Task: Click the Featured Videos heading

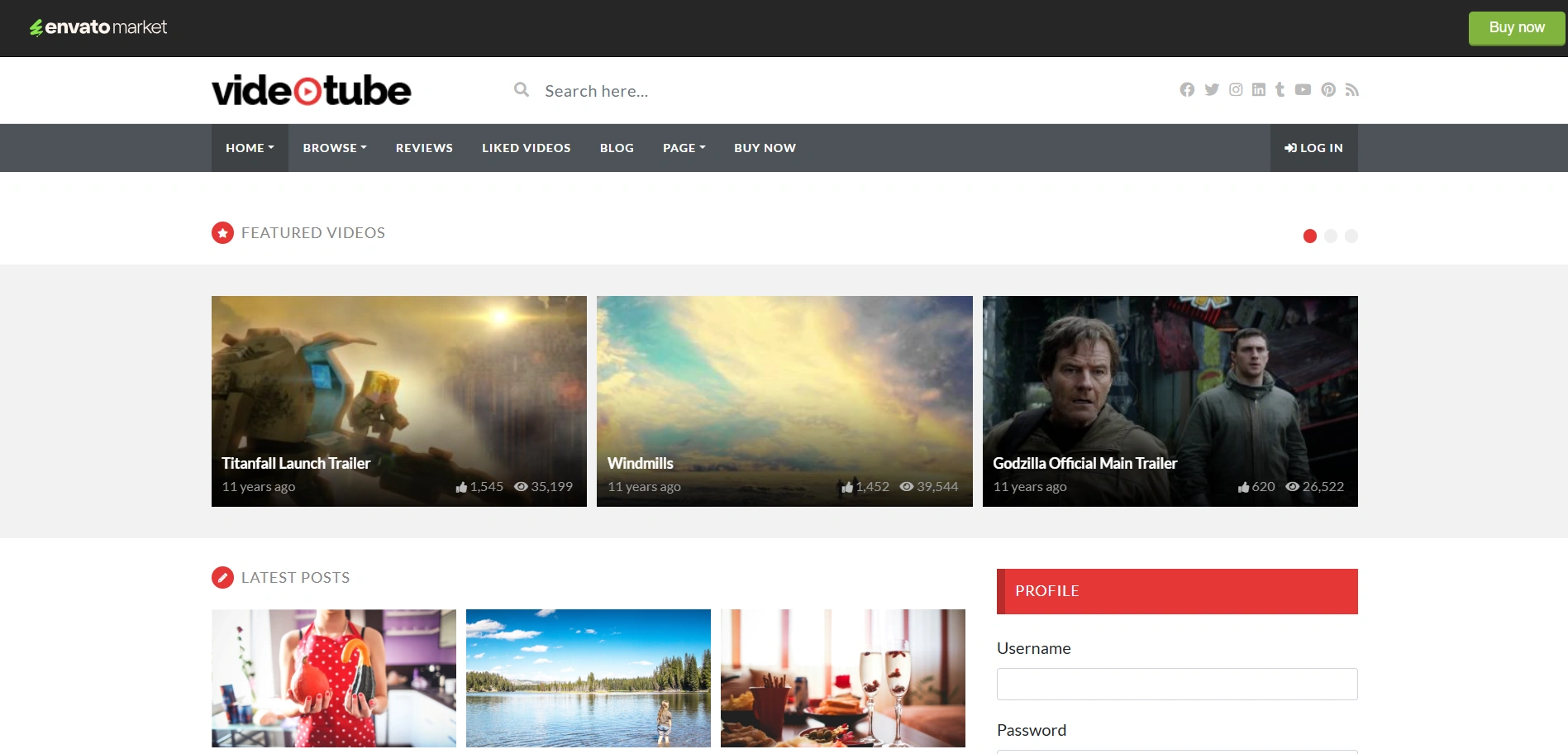Action: coord(313,233)
